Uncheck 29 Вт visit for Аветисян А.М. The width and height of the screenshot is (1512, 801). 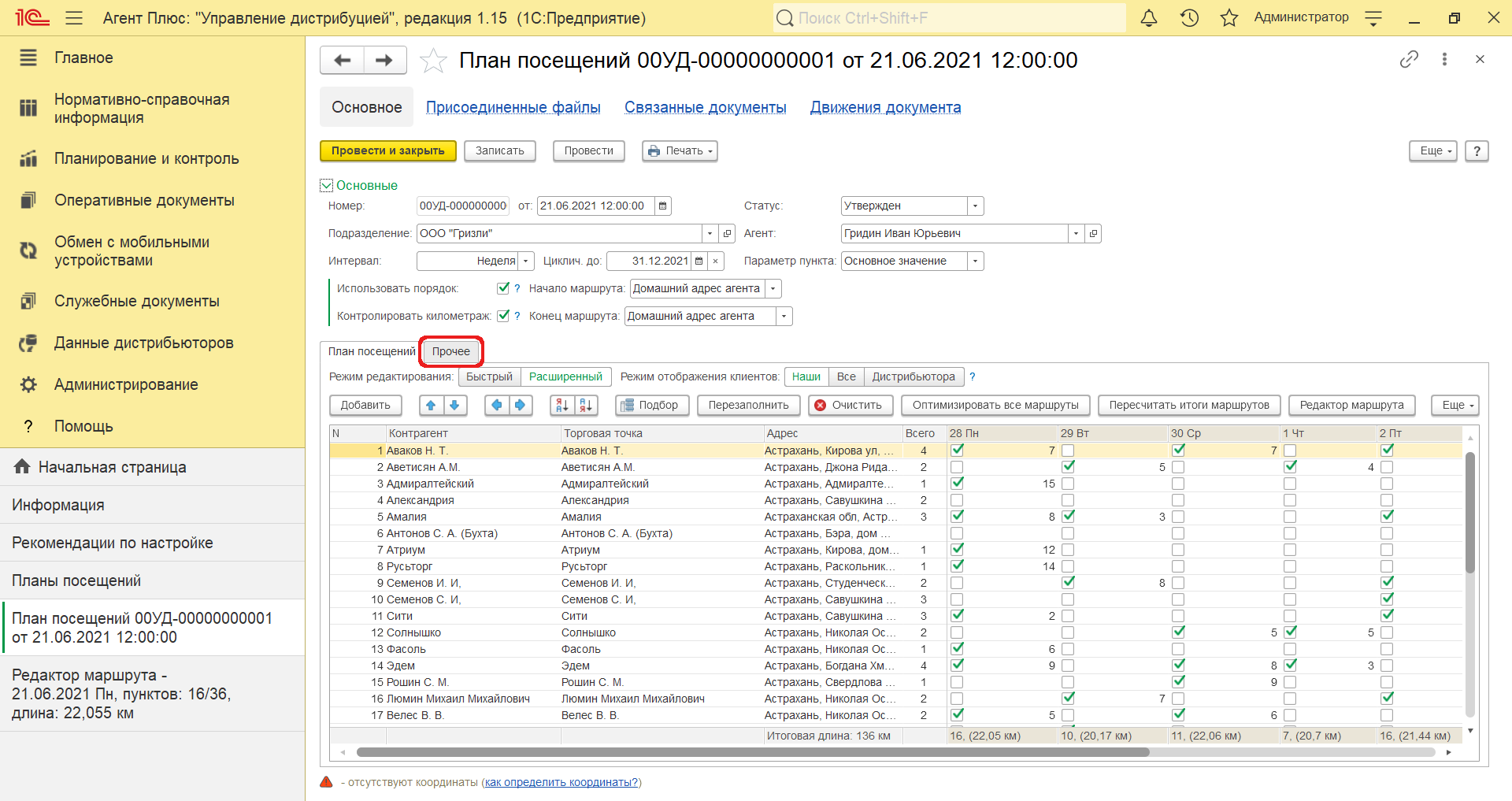(1069, 467)
